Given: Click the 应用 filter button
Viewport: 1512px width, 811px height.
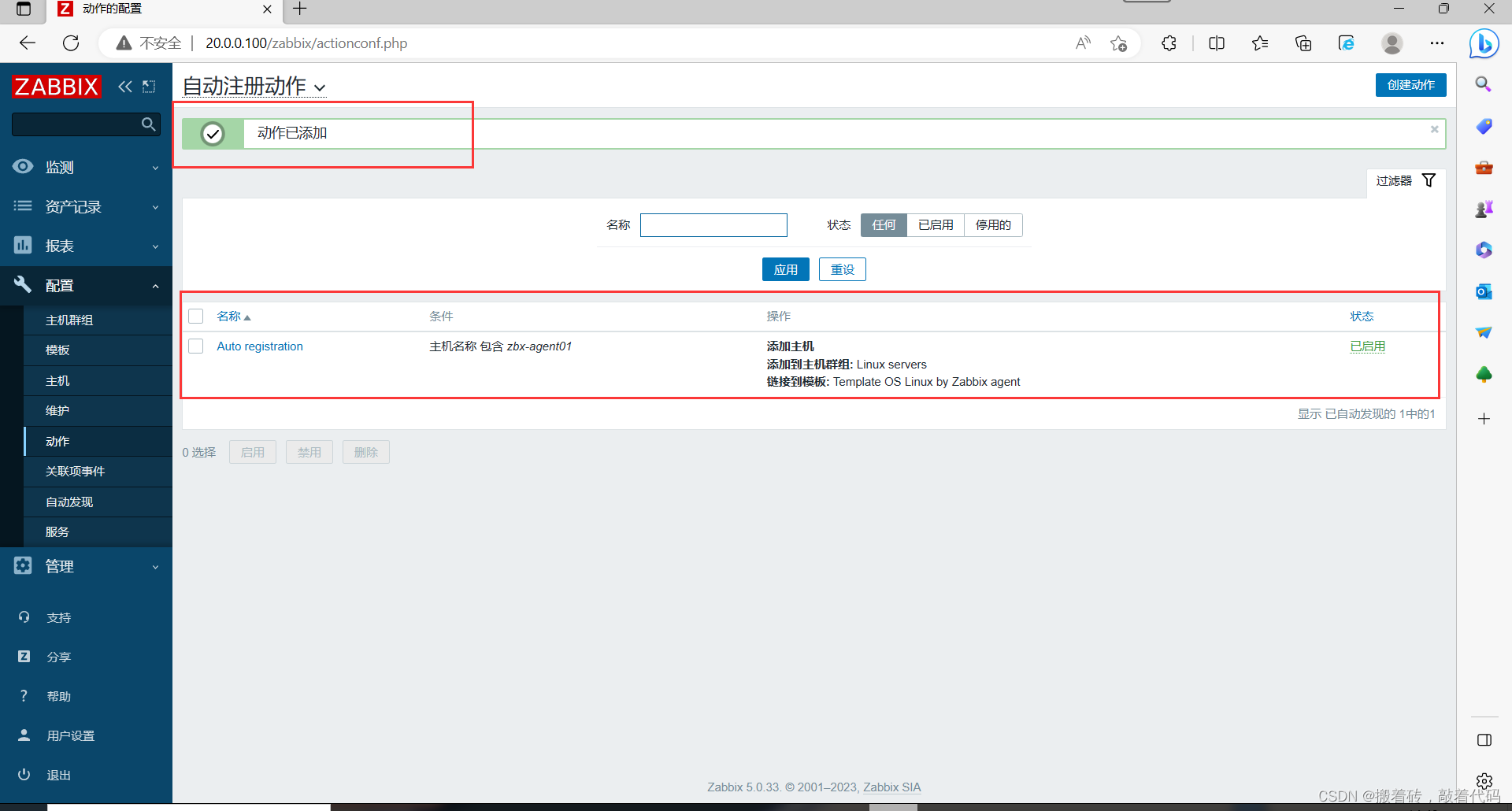Looking at the screenshot, I should pos(785,269).
